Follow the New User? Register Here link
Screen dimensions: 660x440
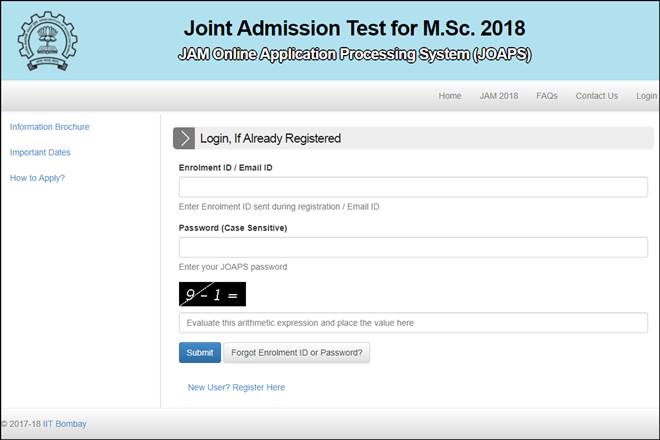[x=236, y=387]
